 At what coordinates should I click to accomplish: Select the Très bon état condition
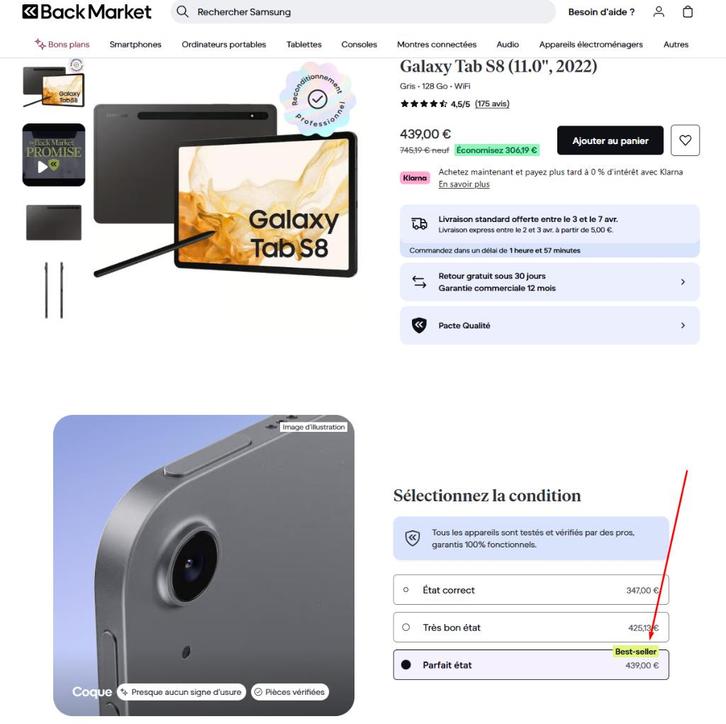point(531,627)
